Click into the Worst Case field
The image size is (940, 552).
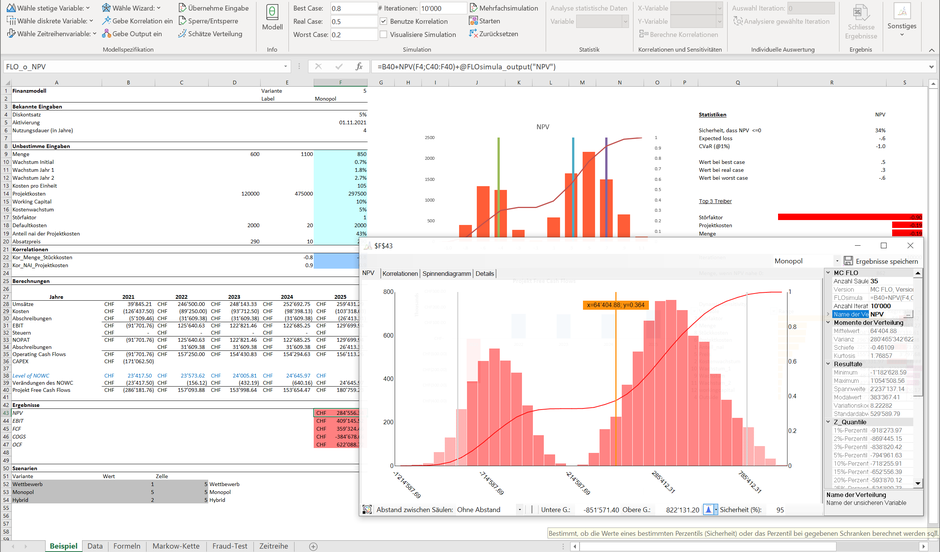tap(354, 34)
